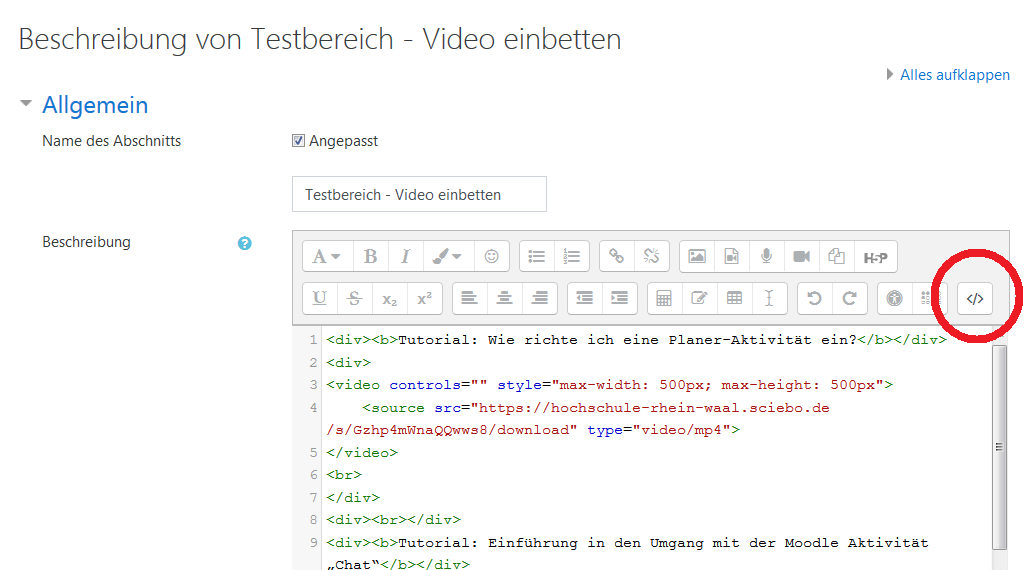Insert a table using the table icon
Viewport: 1026px width, 570px height.
(734, 298)
